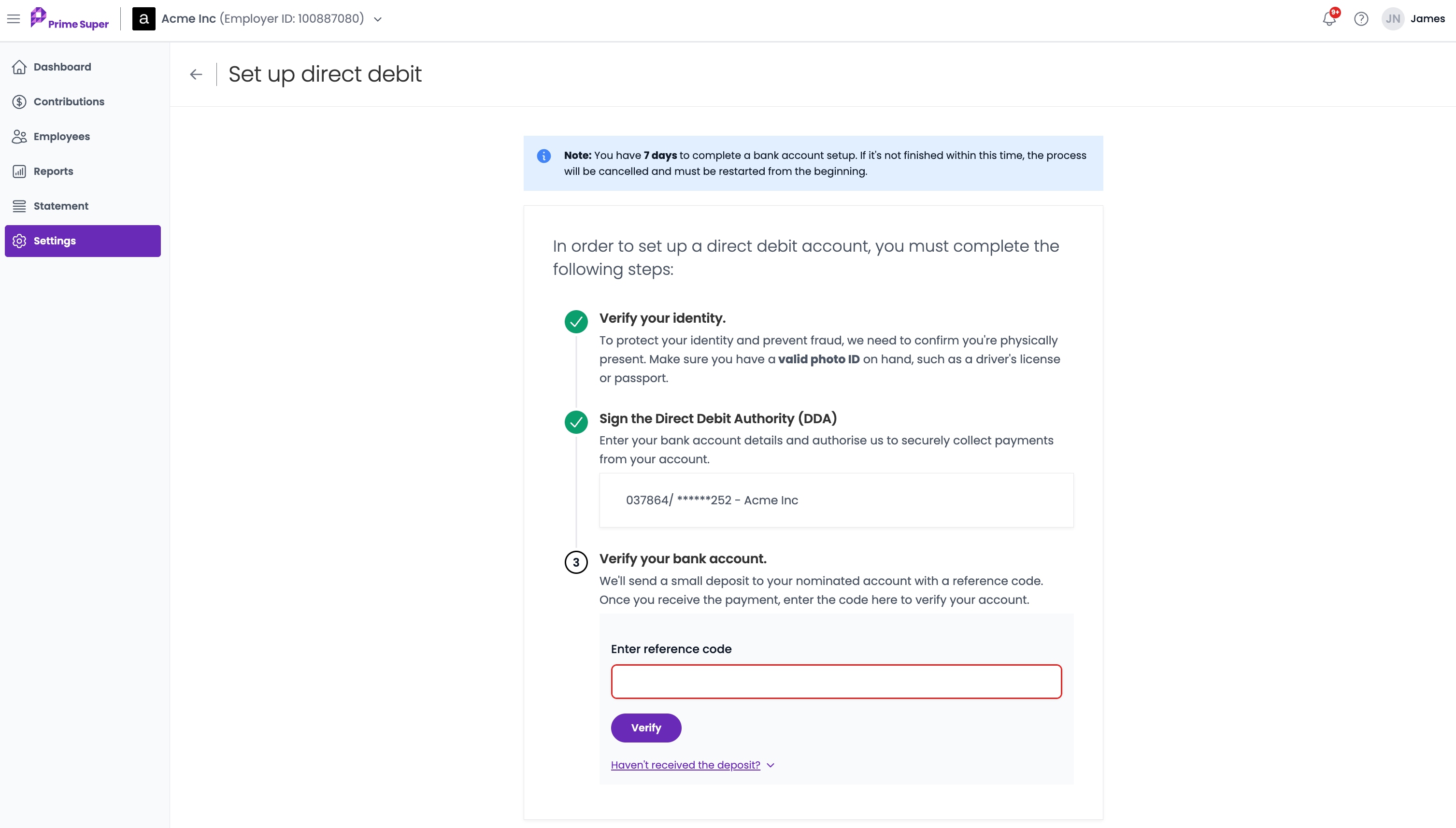
Task: Click the JN user avatar
Action: 1393,19
